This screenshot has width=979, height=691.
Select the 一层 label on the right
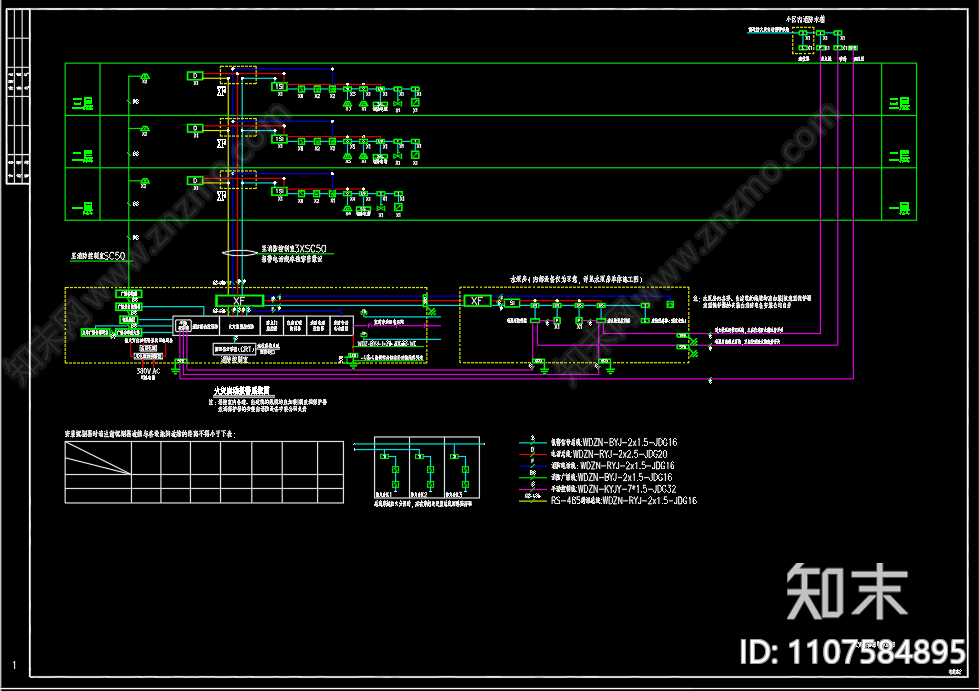click(899, 209)
